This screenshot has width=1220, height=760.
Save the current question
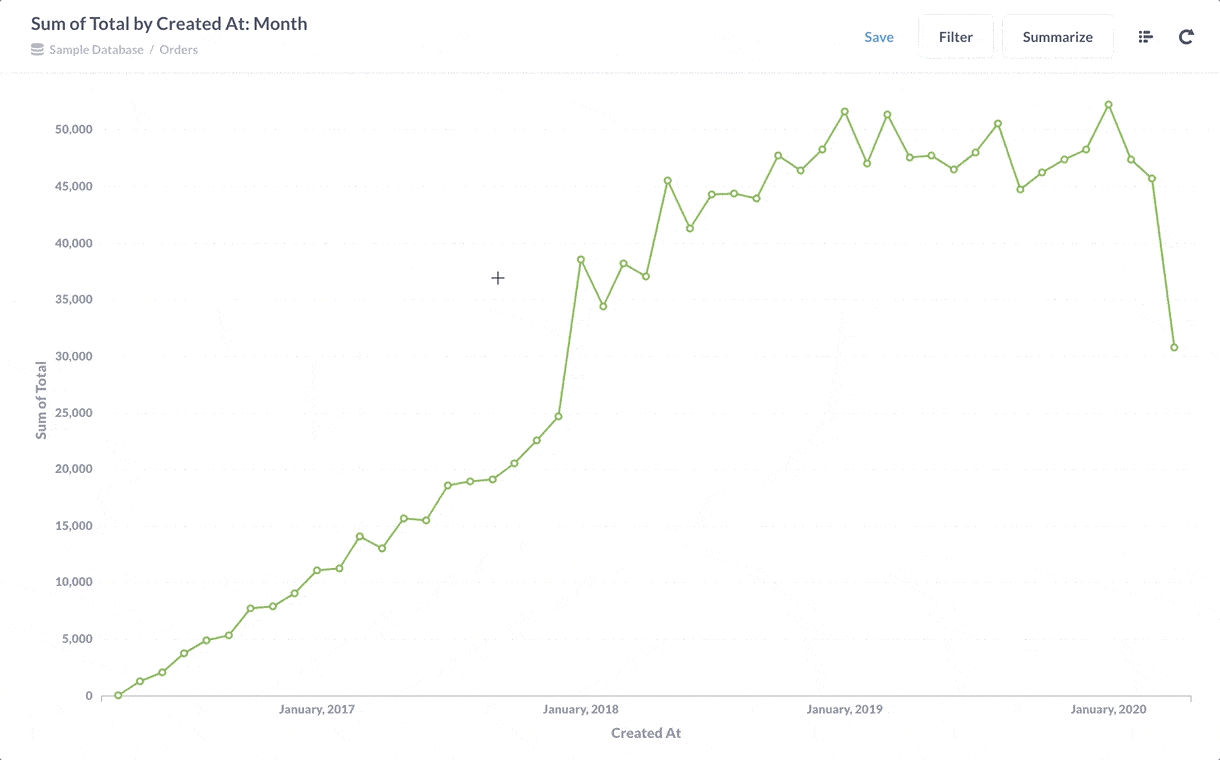[x=879, y=37]
